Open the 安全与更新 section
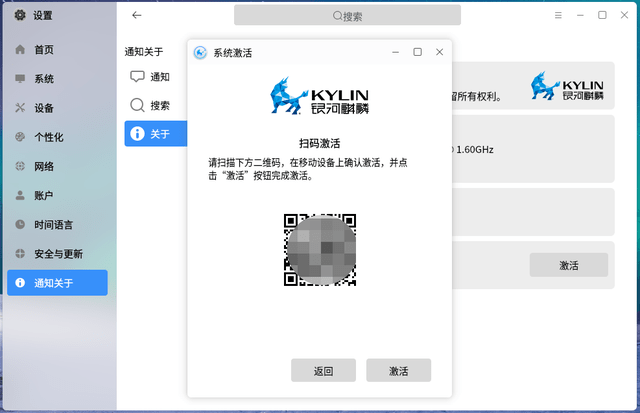Image resolution: width=640 pixels, height=413 pixels. [x=57, y=254]
